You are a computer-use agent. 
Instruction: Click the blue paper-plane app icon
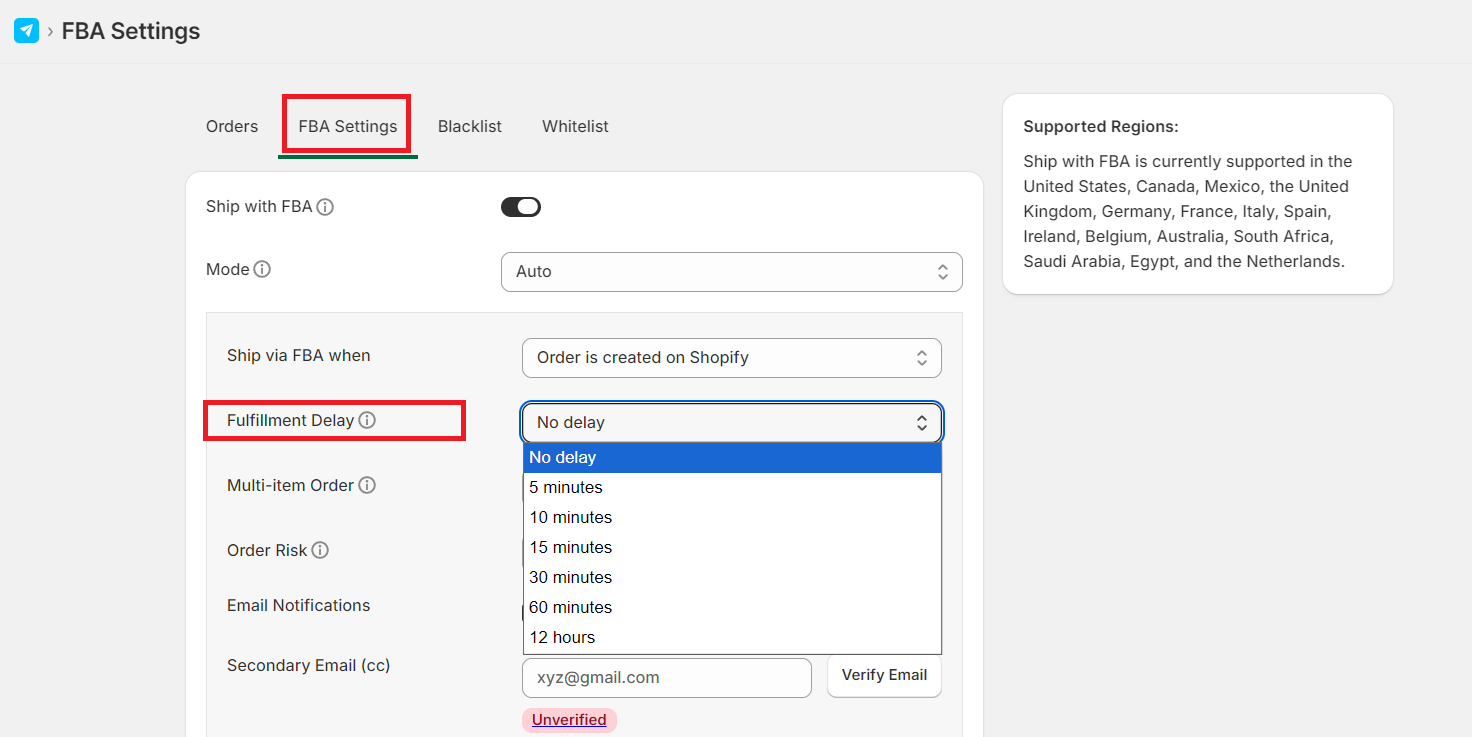(x=26, y=31)
